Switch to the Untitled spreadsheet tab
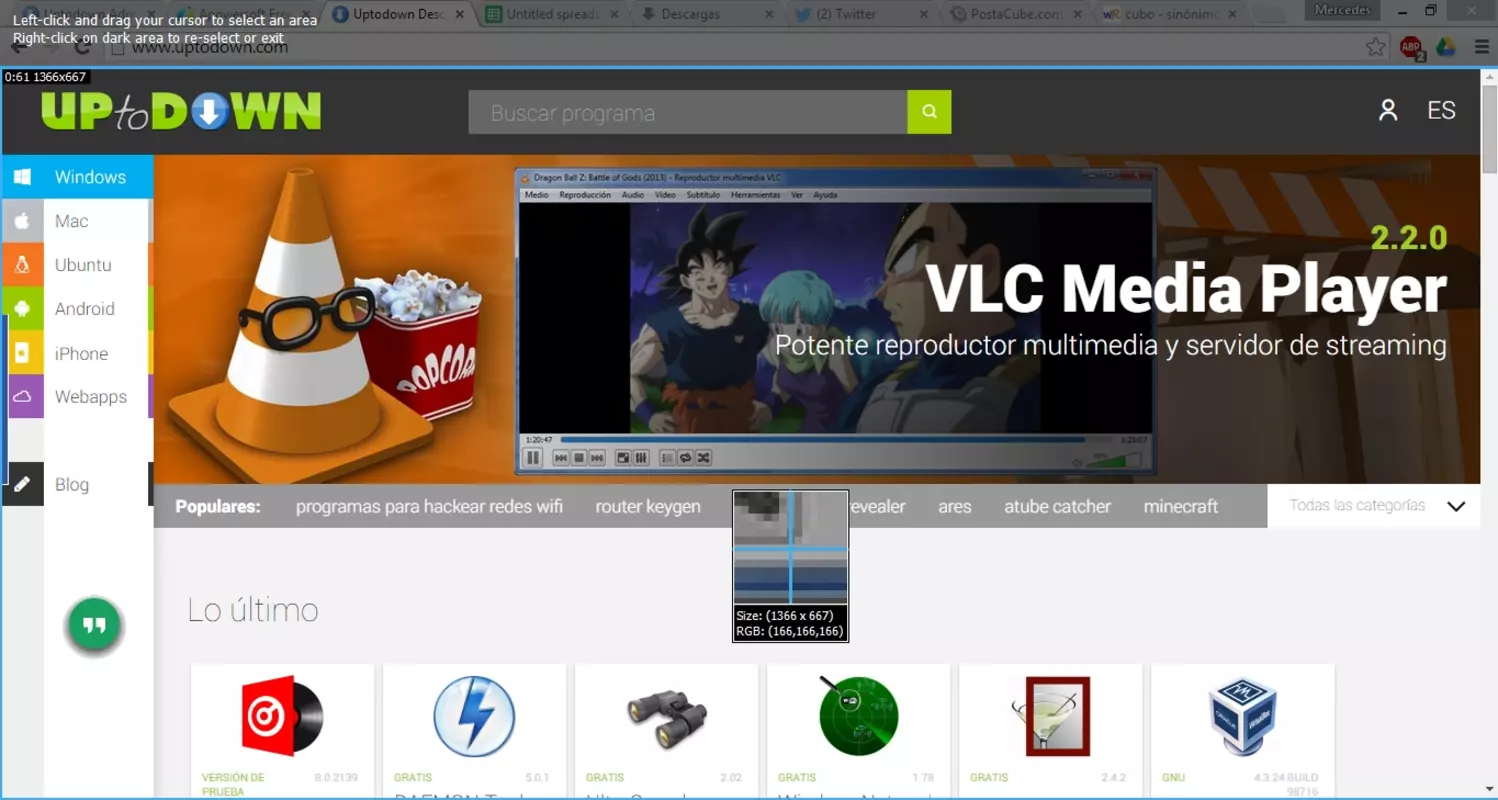Screen dimensions: 1498x800 pos(553,14)
